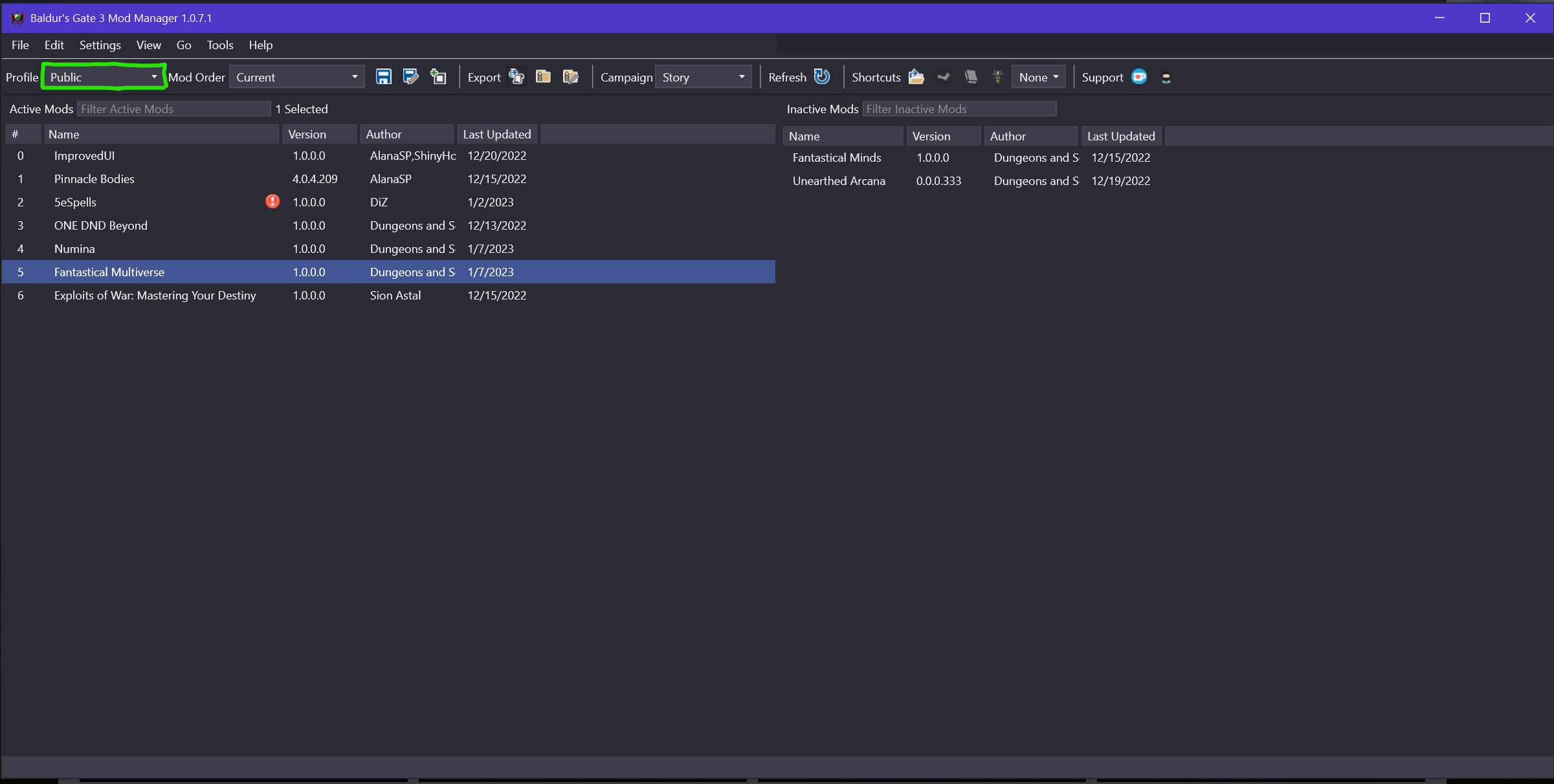
Task: Select Exploits of War: Mastering Your Destiny
Action: click(388, 296)
